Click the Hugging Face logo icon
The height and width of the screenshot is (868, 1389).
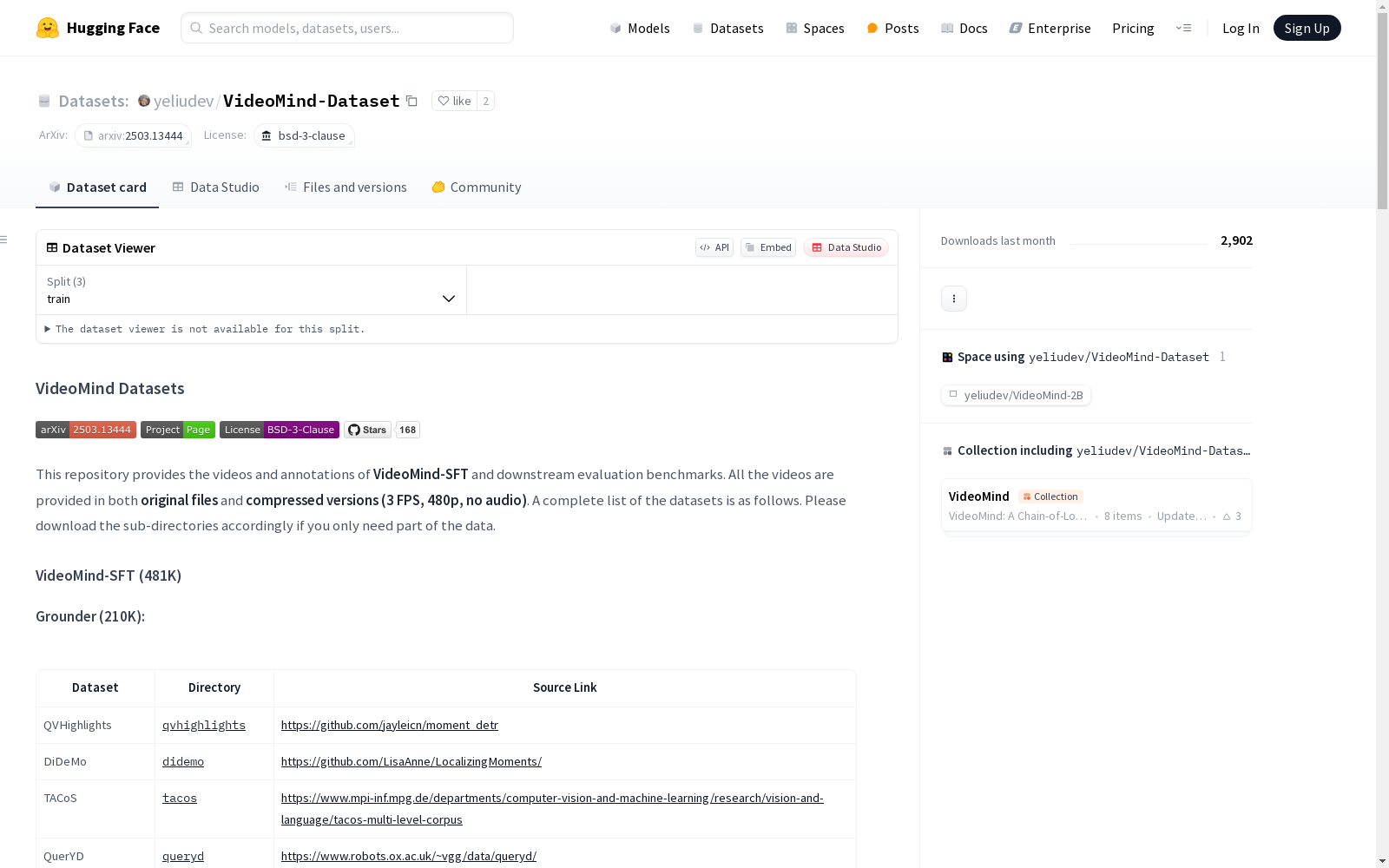[x=48, y=28]
